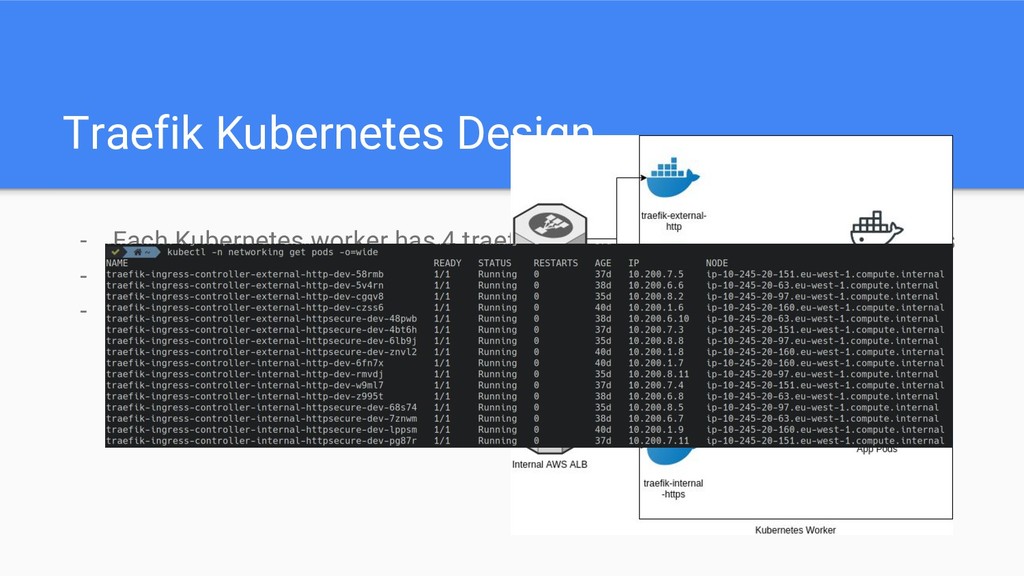Click IP address 10.200.1.6
The image size is (1024, 576).
(656, 308)
